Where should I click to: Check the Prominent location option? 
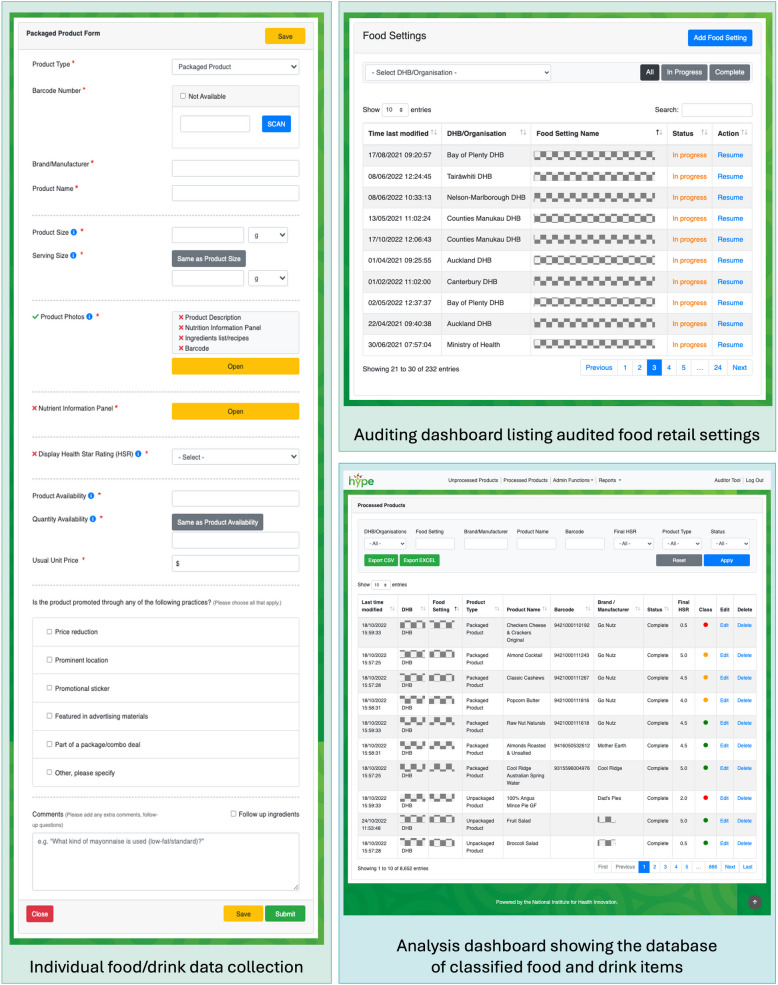pyautogui.click(x=49, y=660)
